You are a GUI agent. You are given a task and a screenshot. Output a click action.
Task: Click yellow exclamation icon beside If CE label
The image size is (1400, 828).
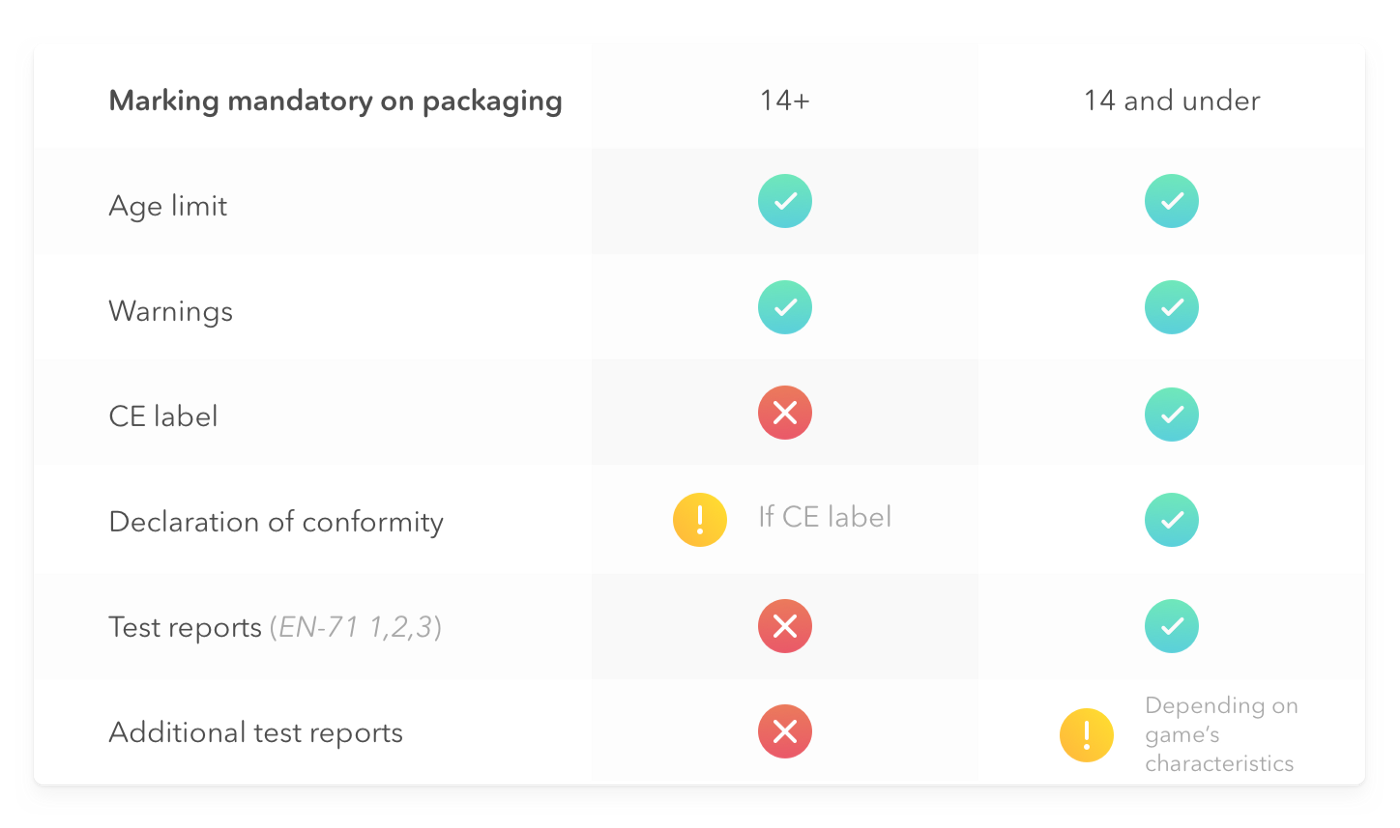[x=700, y=520]
